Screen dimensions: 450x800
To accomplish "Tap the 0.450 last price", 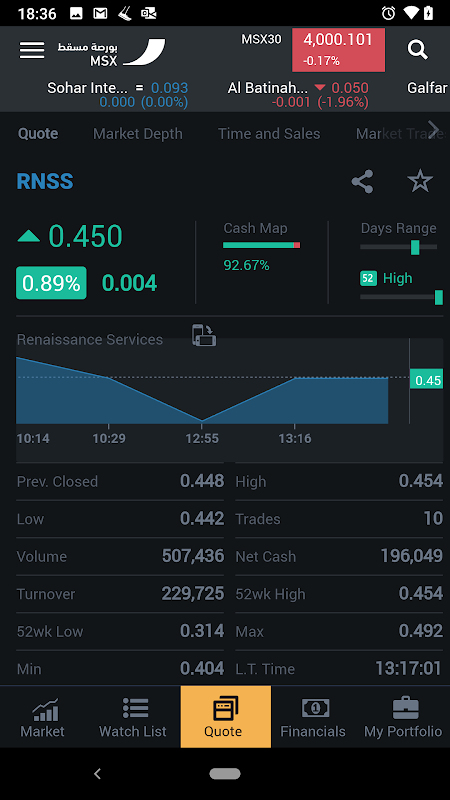I will point(85,236).
